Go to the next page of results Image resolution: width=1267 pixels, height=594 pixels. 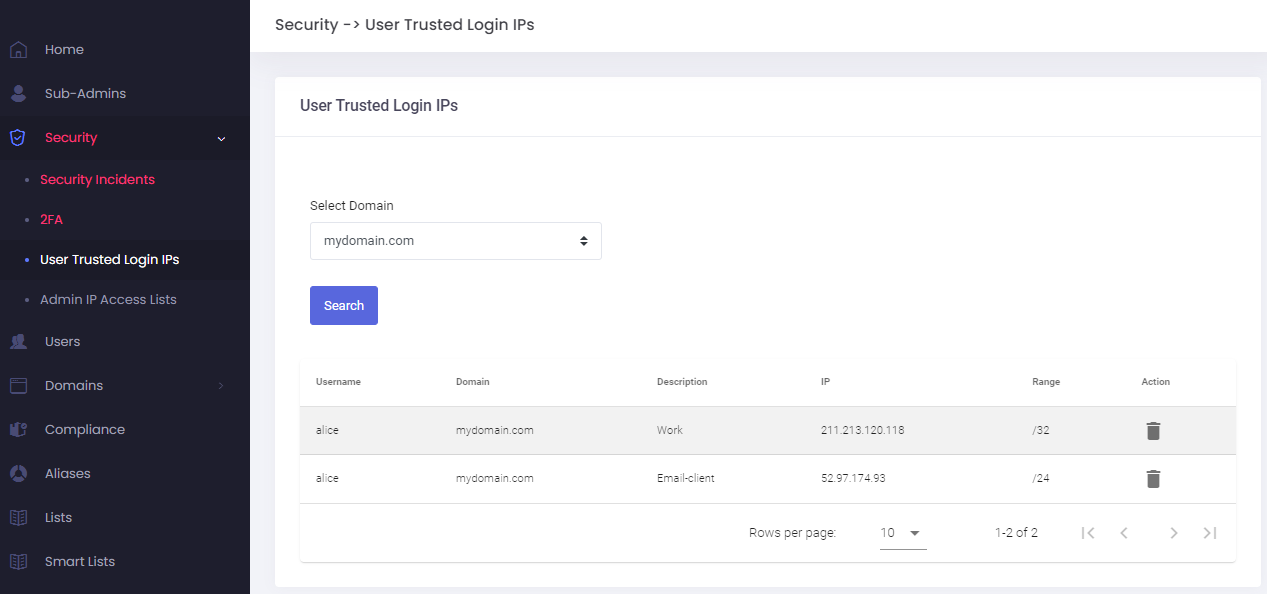pos(1173,532)
